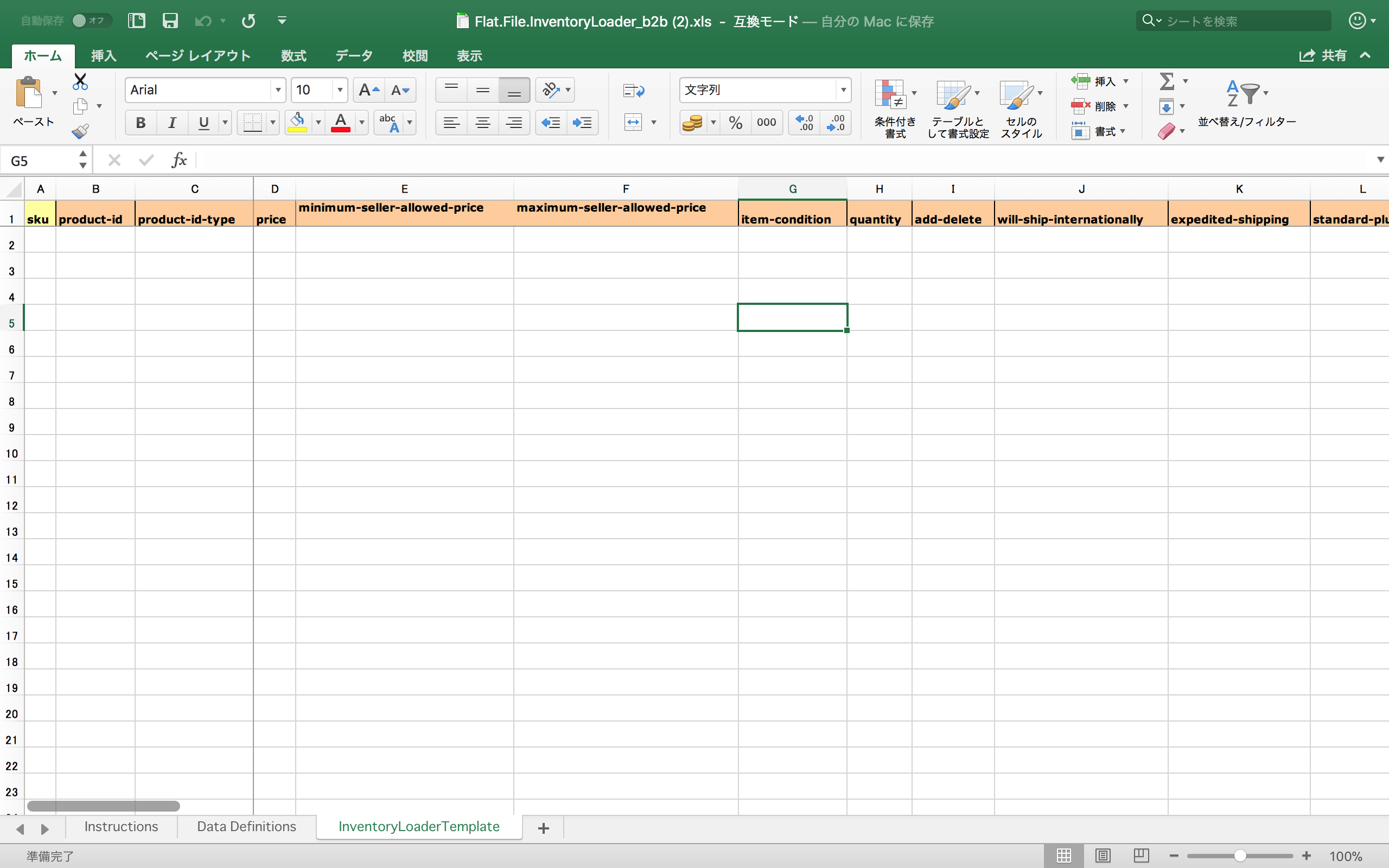Click the Paste clipboard icon

coord(29,93)
